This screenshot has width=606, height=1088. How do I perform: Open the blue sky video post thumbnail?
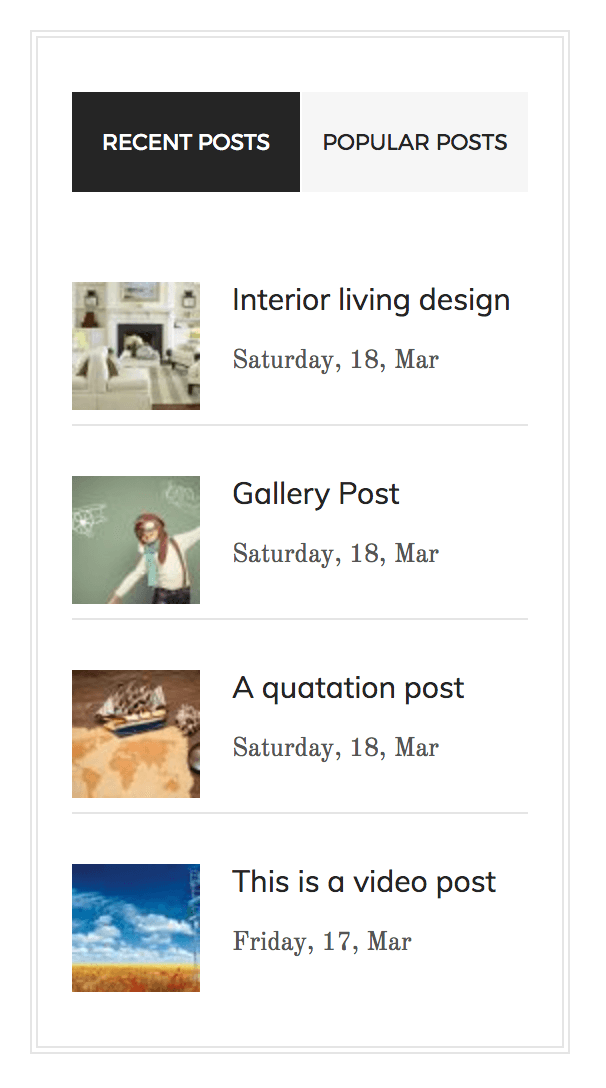coord(136,928)
